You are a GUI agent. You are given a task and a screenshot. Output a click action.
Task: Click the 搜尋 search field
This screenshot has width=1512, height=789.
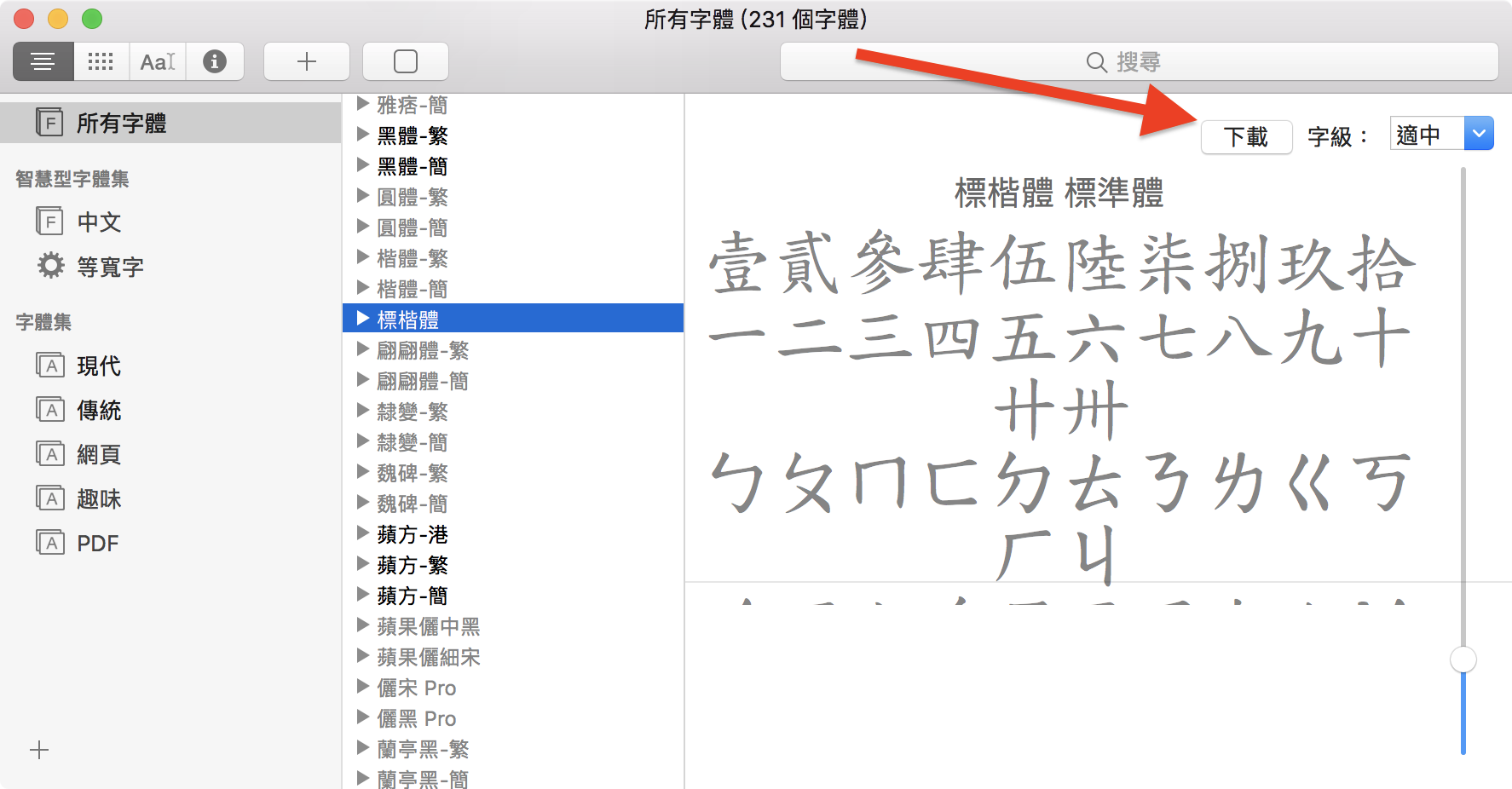pos(1139,61)
